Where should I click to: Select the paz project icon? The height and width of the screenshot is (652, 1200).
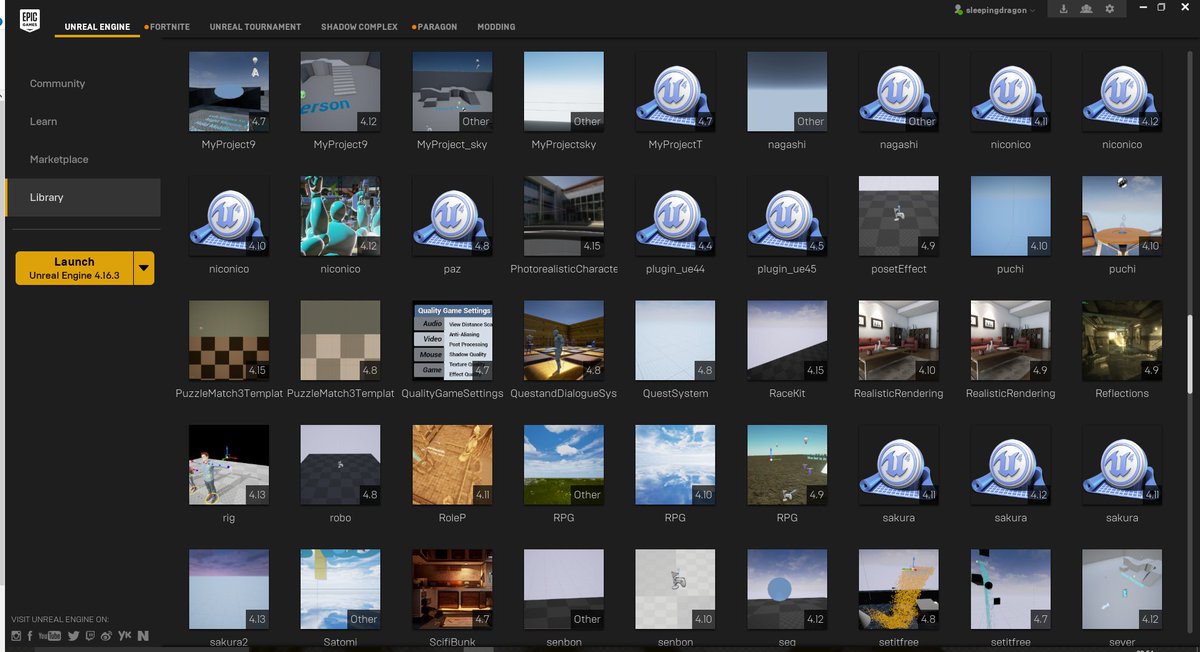point(452,216)
